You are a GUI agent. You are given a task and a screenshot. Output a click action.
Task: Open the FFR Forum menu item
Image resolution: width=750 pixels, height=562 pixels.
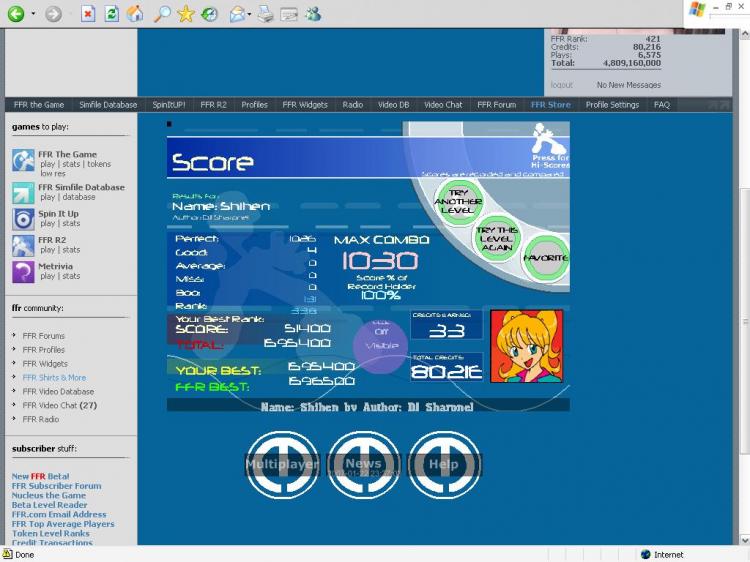click(496, 105)
